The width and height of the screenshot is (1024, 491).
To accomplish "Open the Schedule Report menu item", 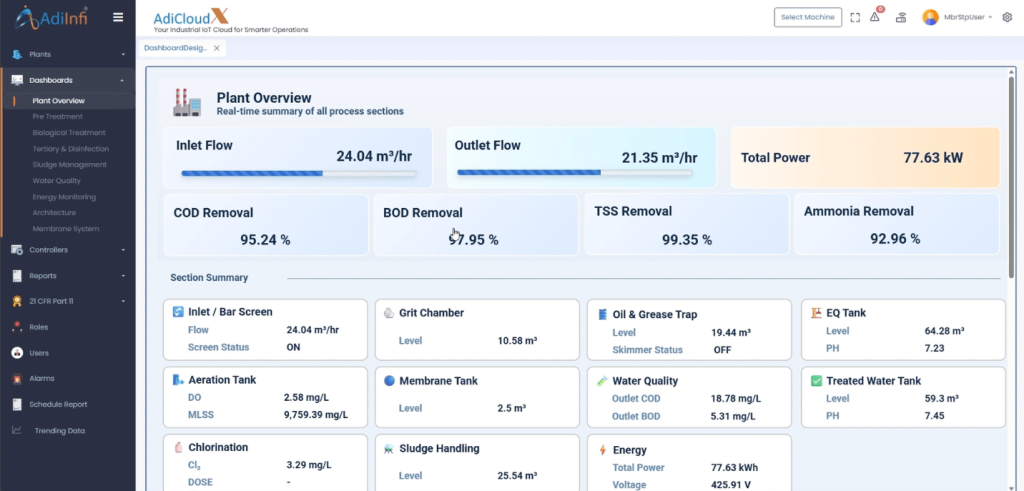I will pyautogui.click(x=58, y=404).
